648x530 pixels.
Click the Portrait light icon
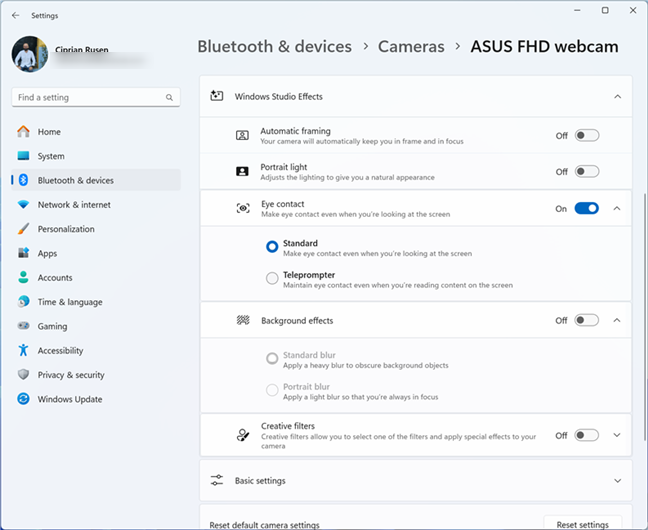click(242, 172)
